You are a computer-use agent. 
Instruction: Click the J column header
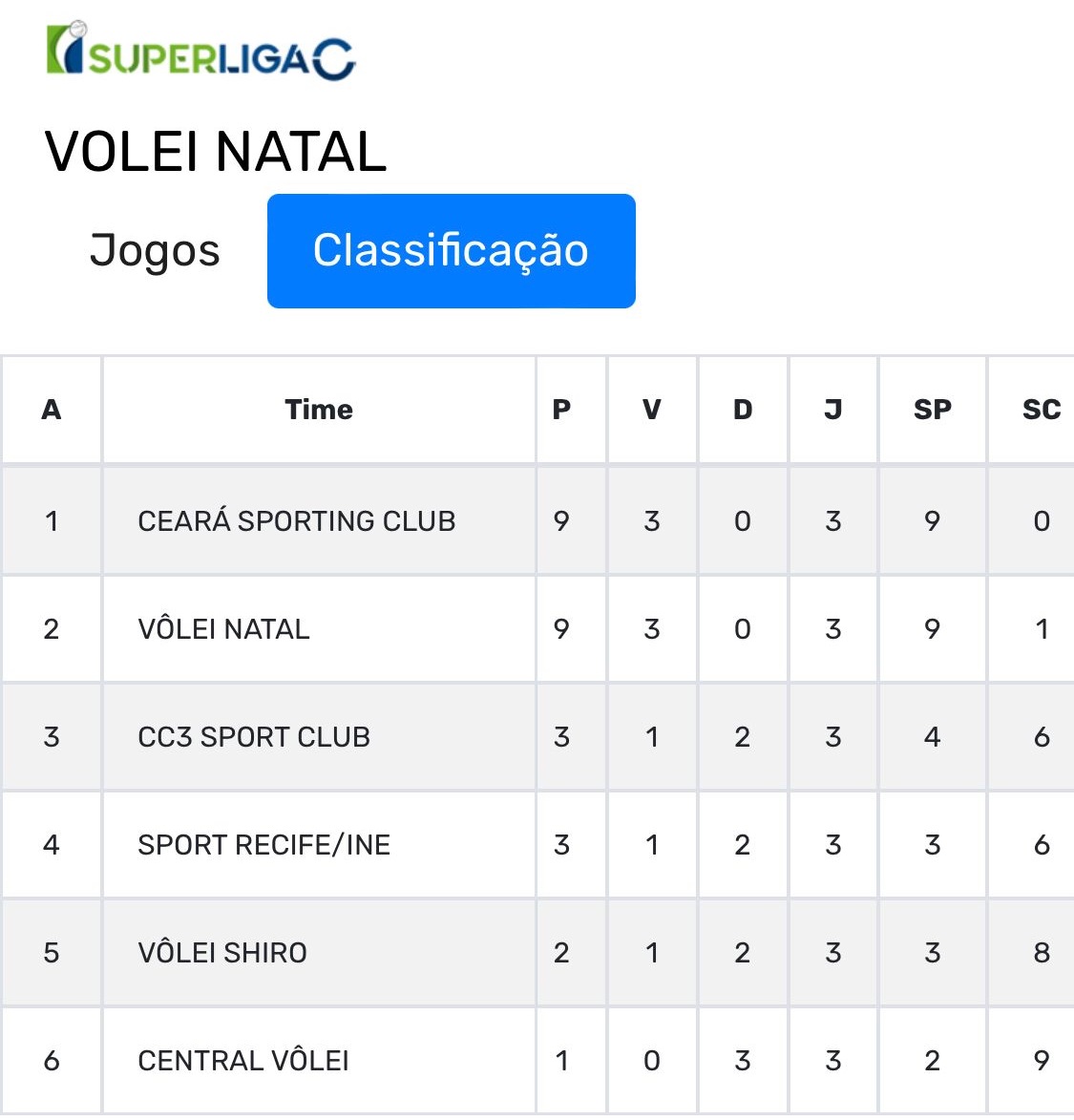click(833, 410)
